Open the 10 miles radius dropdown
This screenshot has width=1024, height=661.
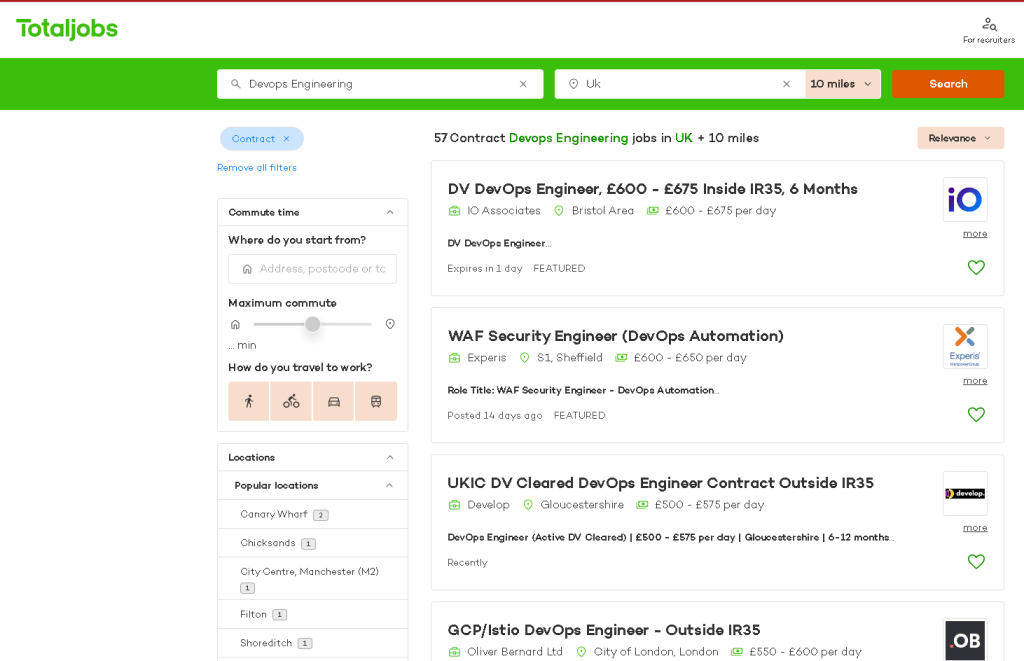coord(842,84)
